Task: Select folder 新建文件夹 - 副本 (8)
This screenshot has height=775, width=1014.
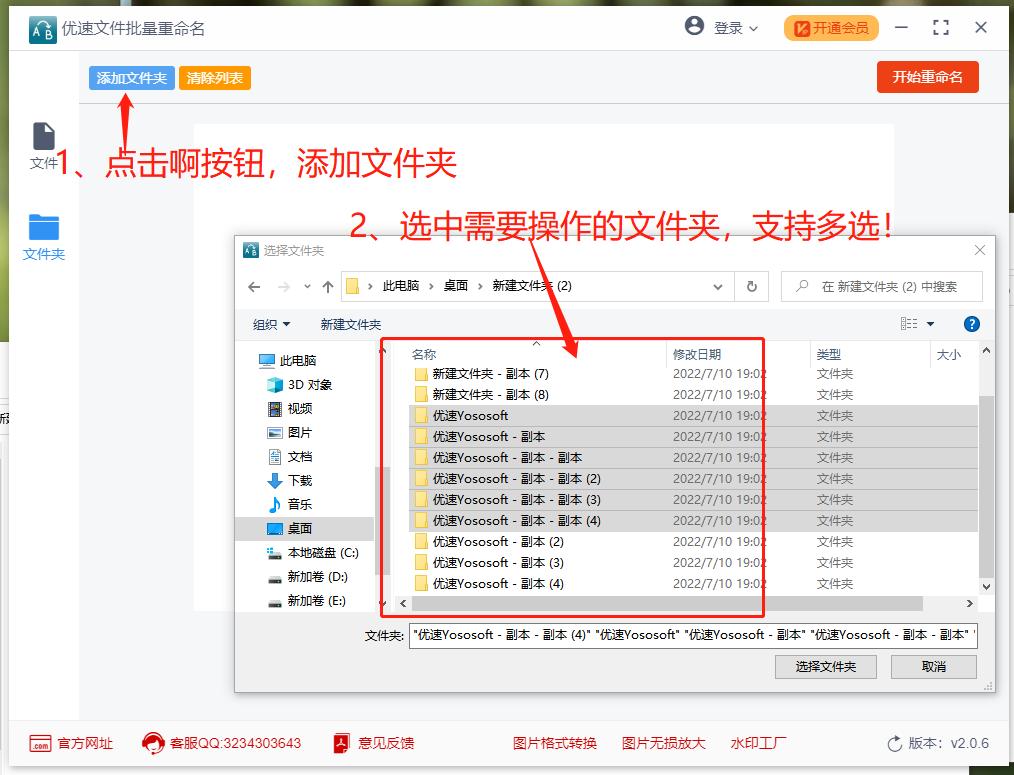Action: click(693, 395)
